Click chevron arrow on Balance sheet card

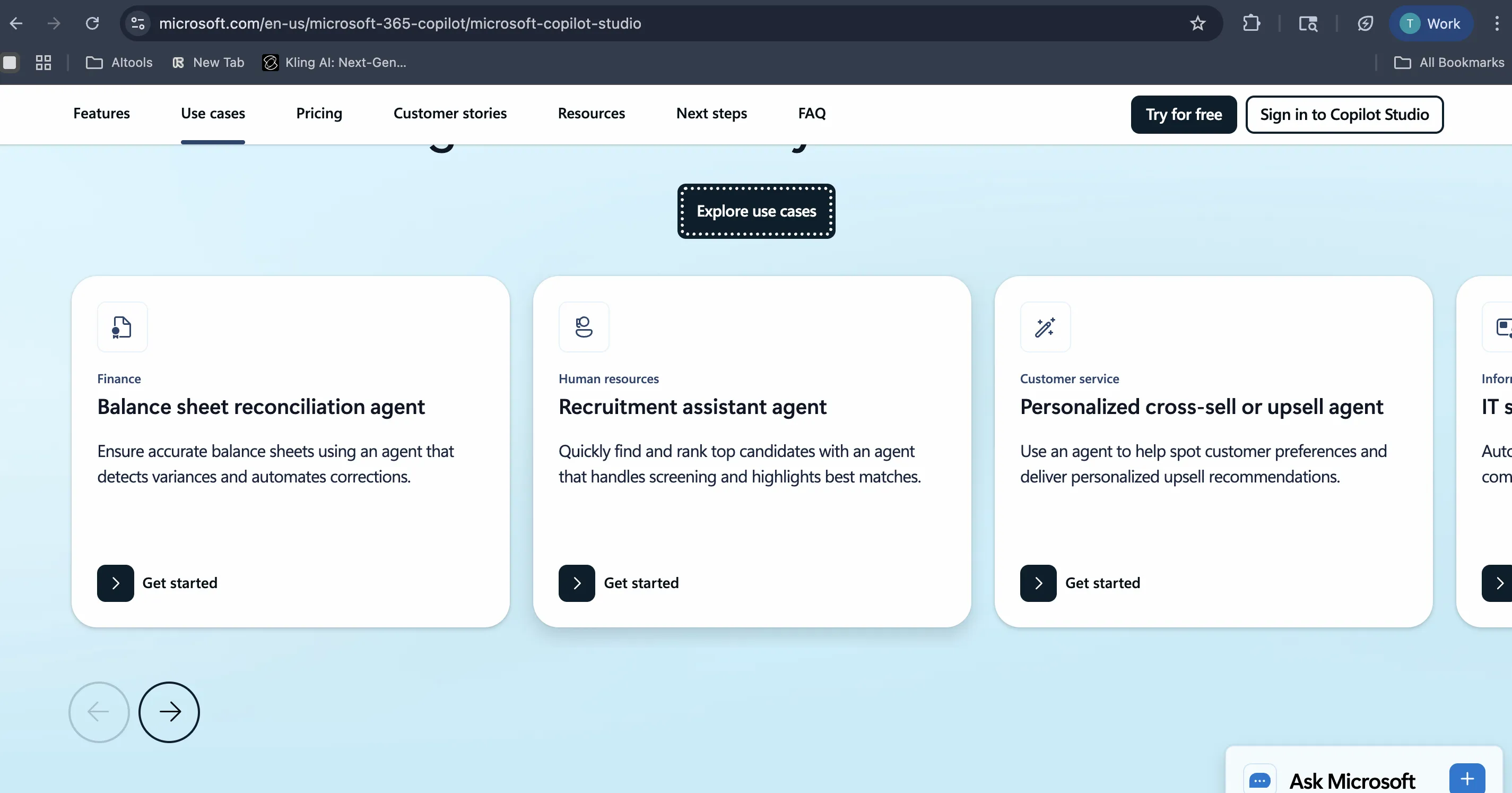tap(116, 583)
